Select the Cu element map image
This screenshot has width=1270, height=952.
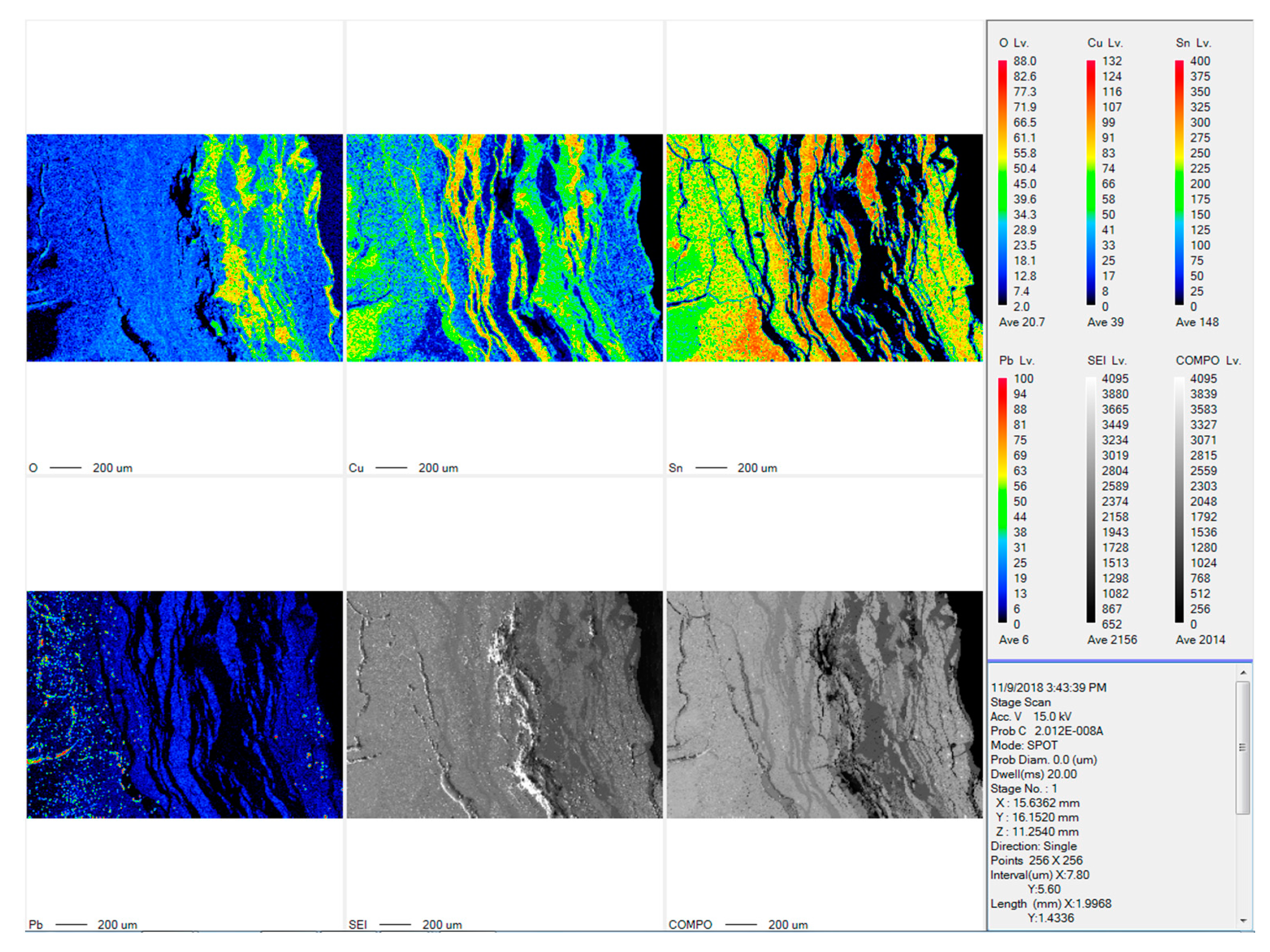coord(504,248)
